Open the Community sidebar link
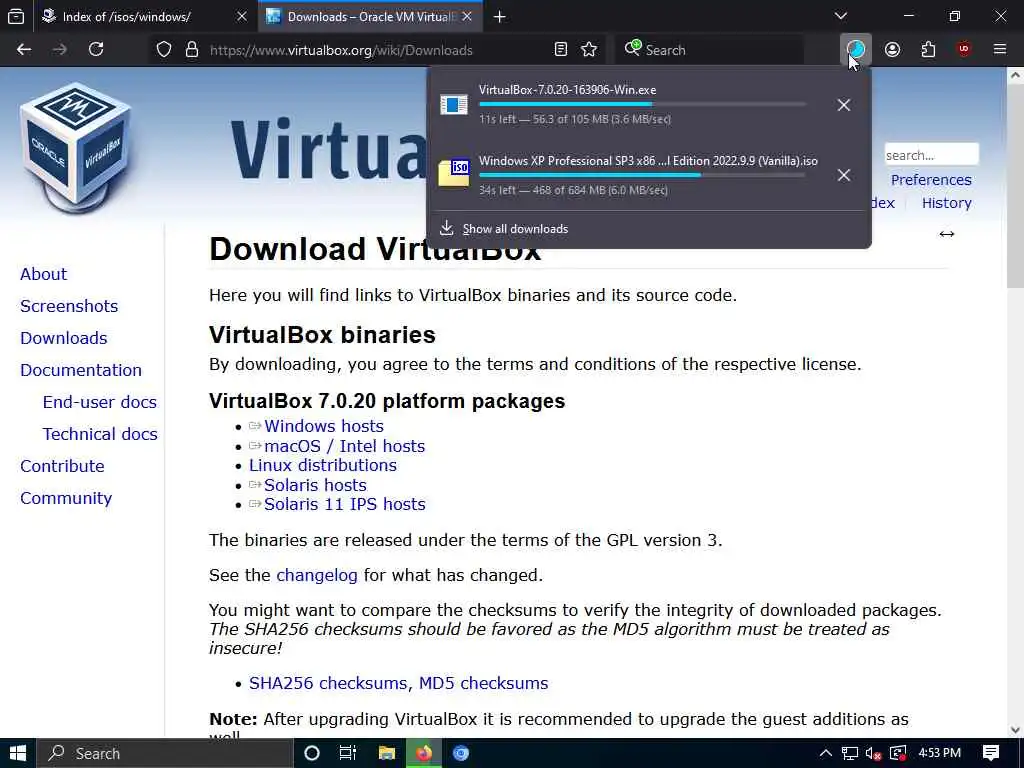1024x768 pixels. [66, 498]
